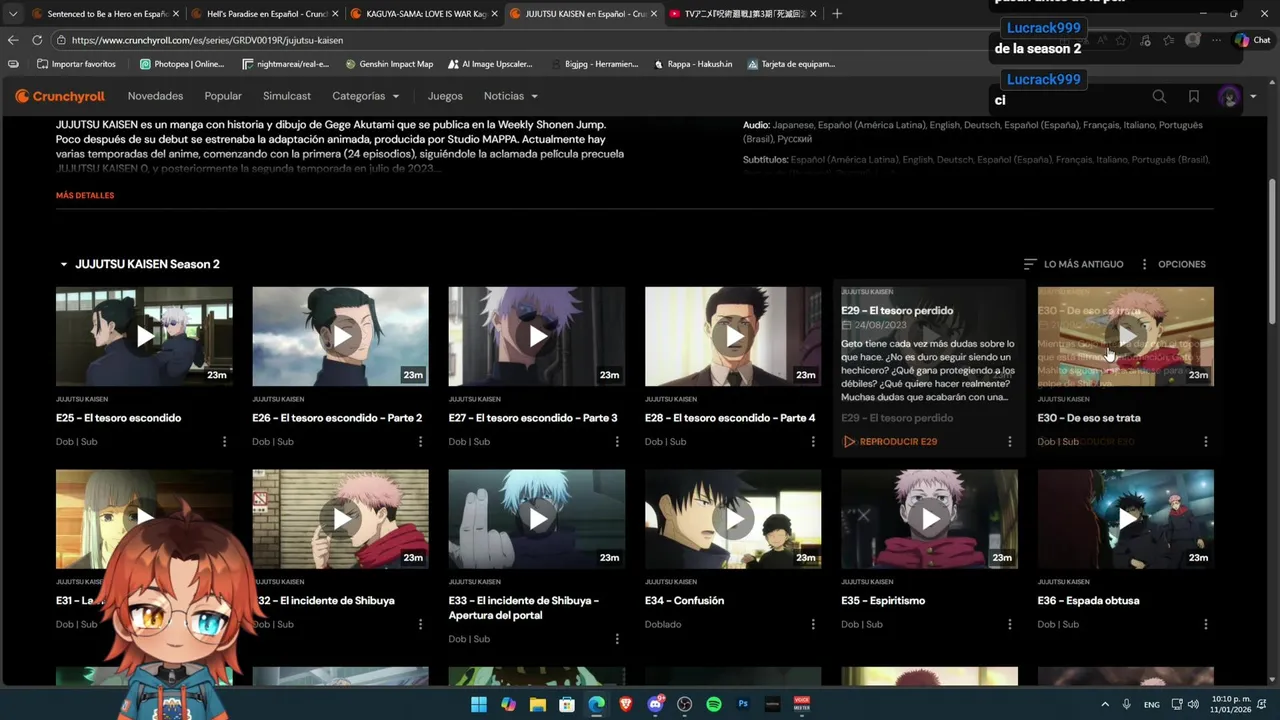Screen dimensions: 1280x720
Task: Open the three-dot menu for E35 Espiritismo
Action: coord(1009,624)
